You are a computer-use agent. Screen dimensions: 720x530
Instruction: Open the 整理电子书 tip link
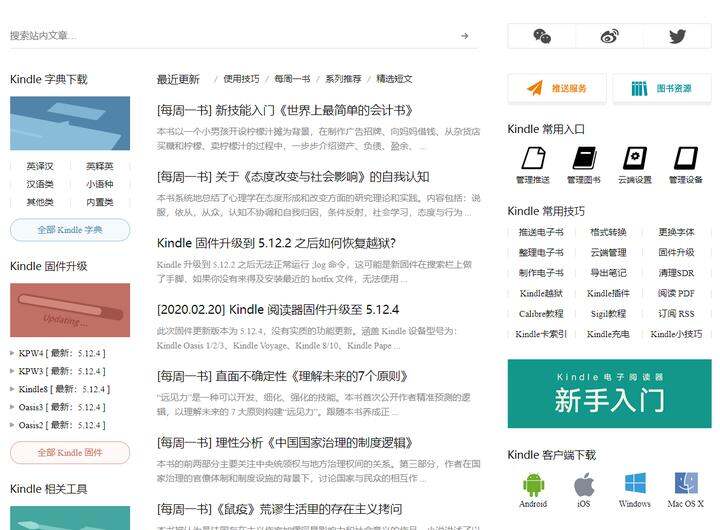tap(541, 252)
